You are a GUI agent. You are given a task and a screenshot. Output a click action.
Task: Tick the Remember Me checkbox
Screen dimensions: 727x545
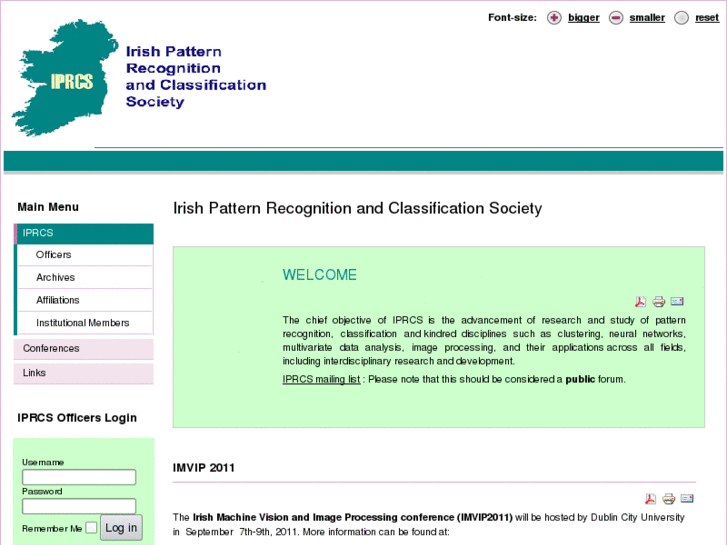click(91, 528)
